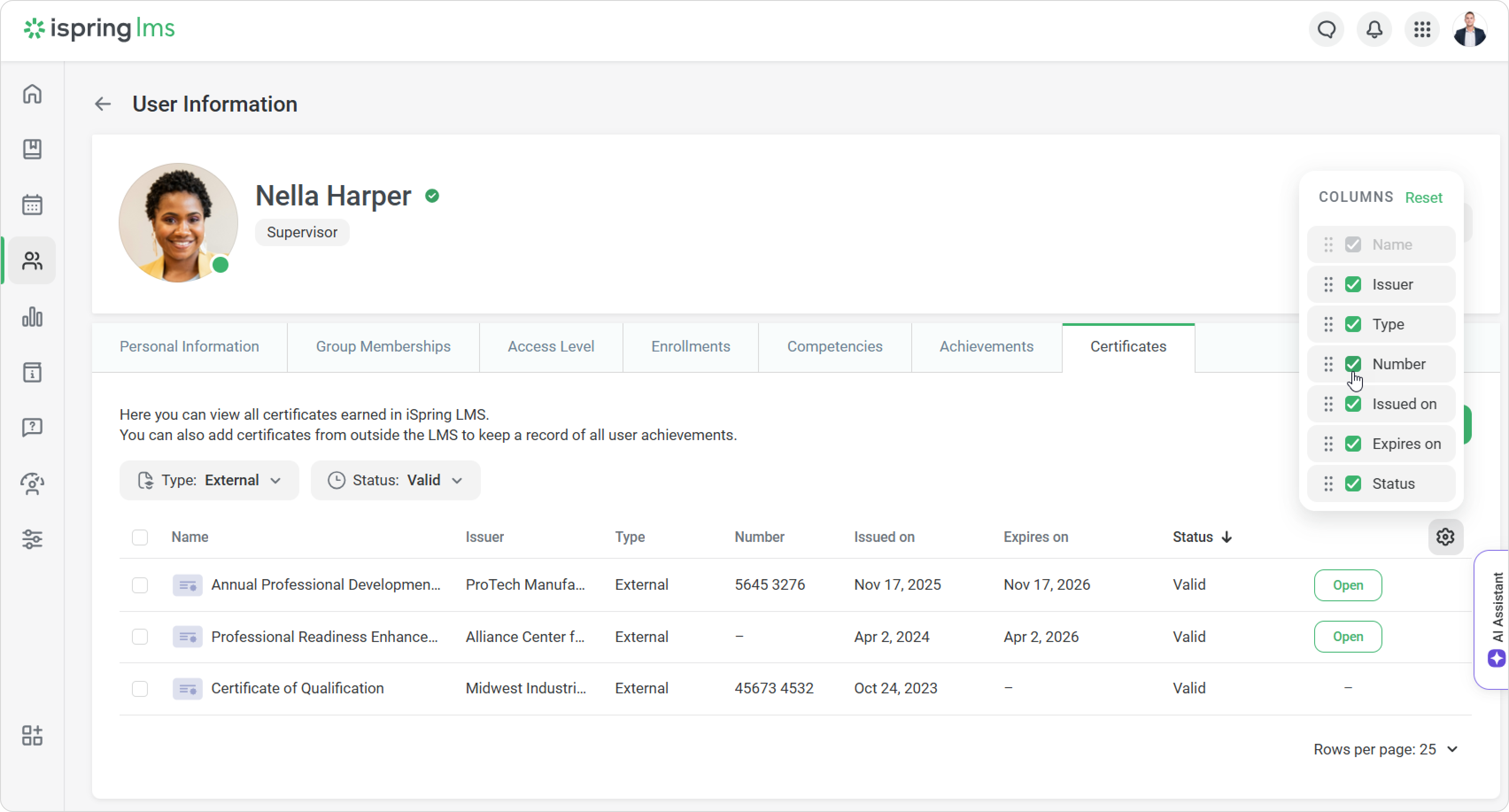Viewport: 1509px width, 812px height.
Task: Click the column settings gear icon
Action: (x=1445, y=537)
